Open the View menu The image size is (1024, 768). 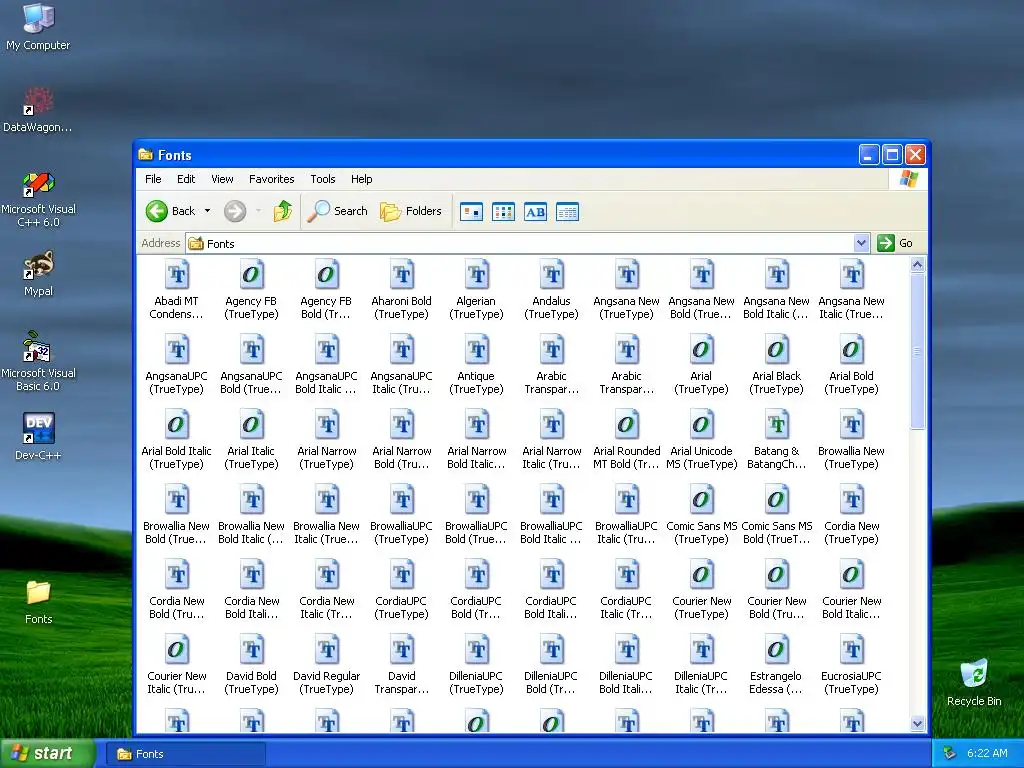(222, 179)
